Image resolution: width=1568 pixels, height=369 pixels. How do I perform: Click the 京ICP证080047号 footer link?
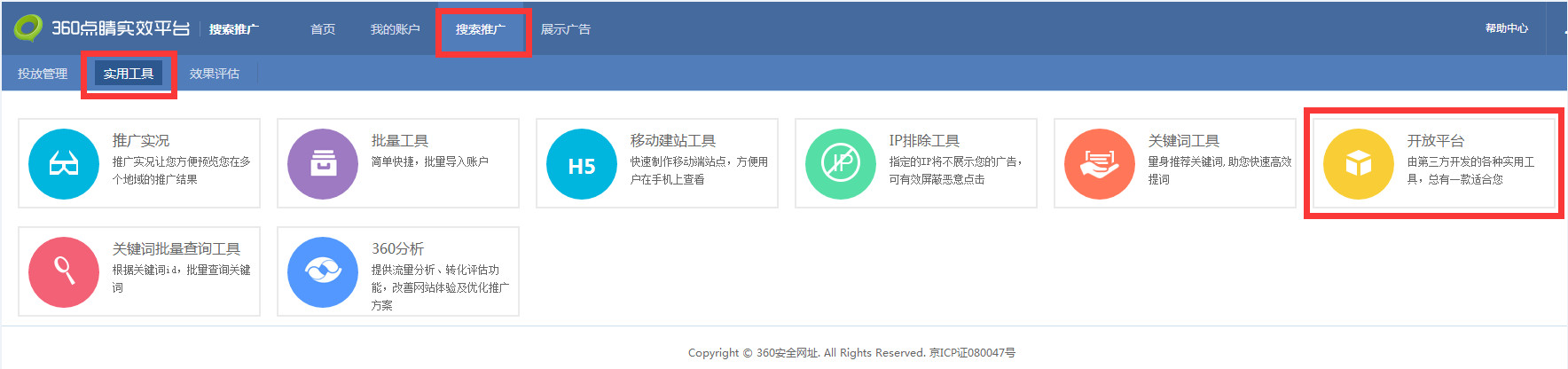972,353
